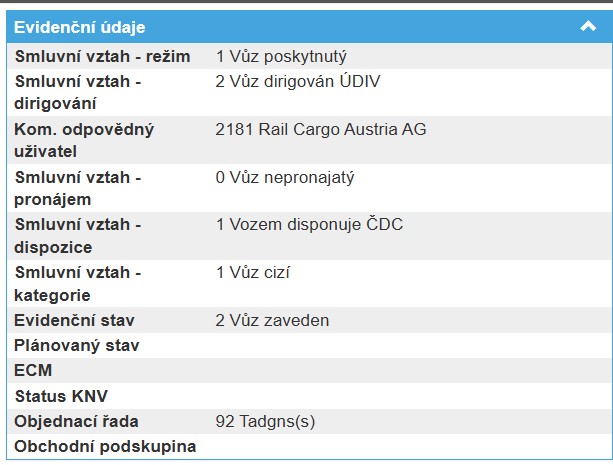This screenshot has width=613, height=465.
Task: Collapse the Evidenční údaje panel chevron
Action: [588, 27]
